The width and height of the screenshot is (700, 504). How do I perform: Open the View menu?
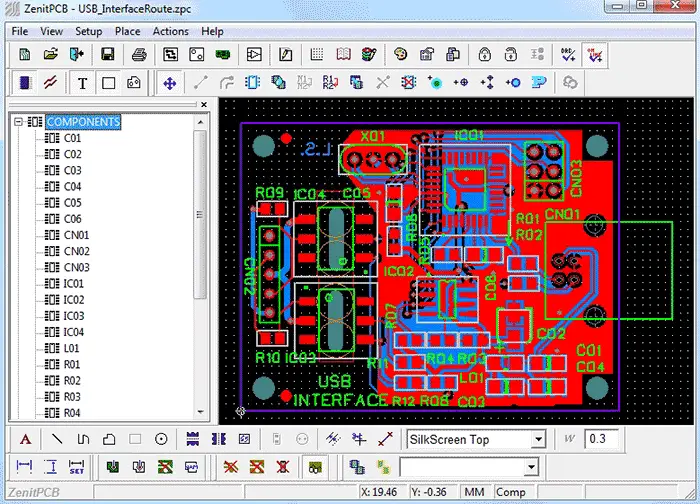coord(51,31)
